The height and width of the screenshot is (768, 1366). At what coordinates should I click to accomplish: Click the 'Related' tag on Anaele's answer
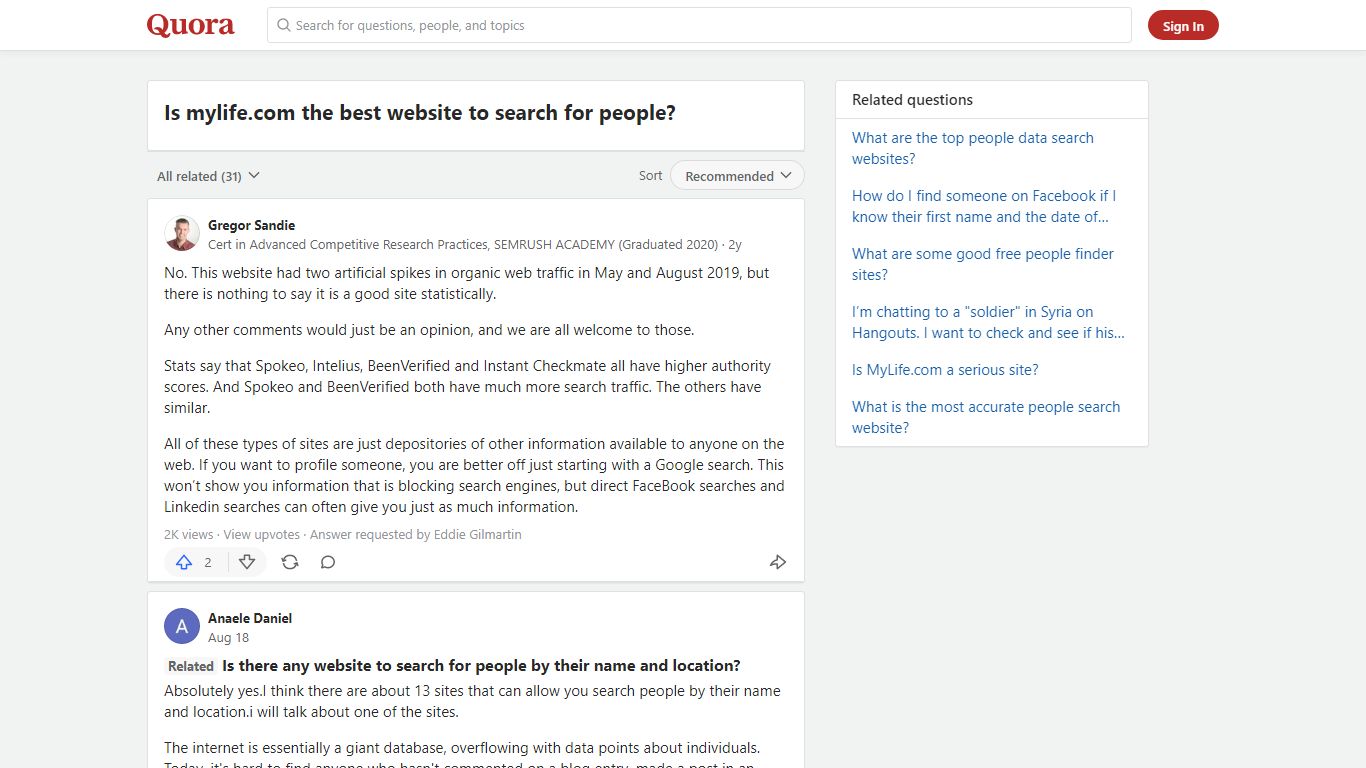(x=191, y=666)
